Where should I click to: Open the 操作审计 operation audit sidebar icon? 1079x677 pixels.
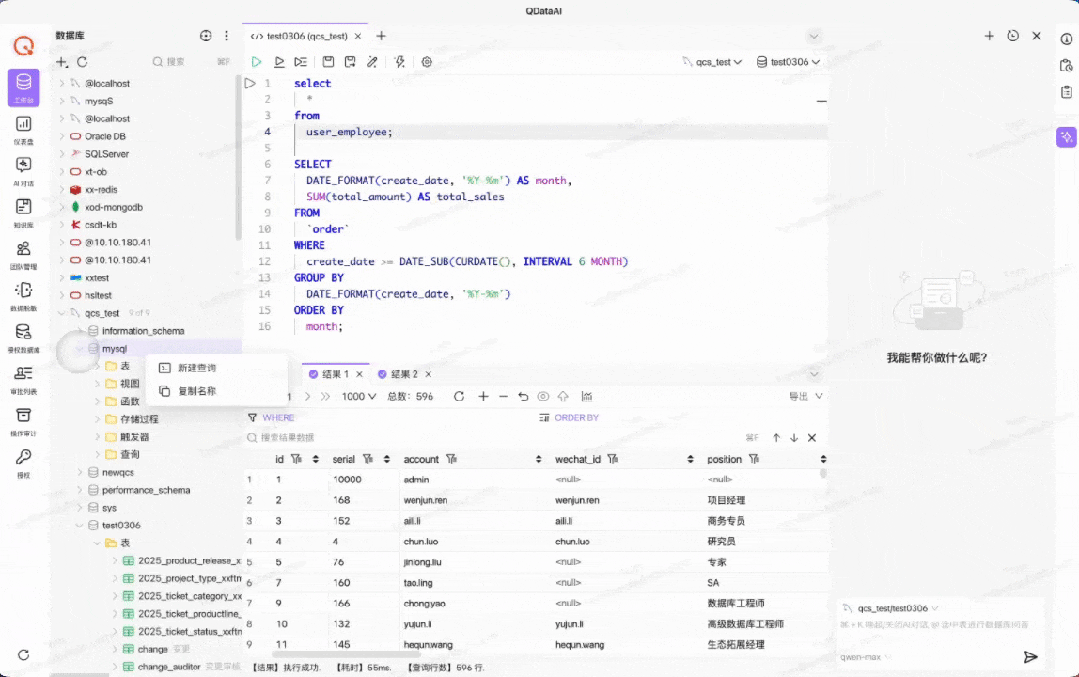point(23,421)
